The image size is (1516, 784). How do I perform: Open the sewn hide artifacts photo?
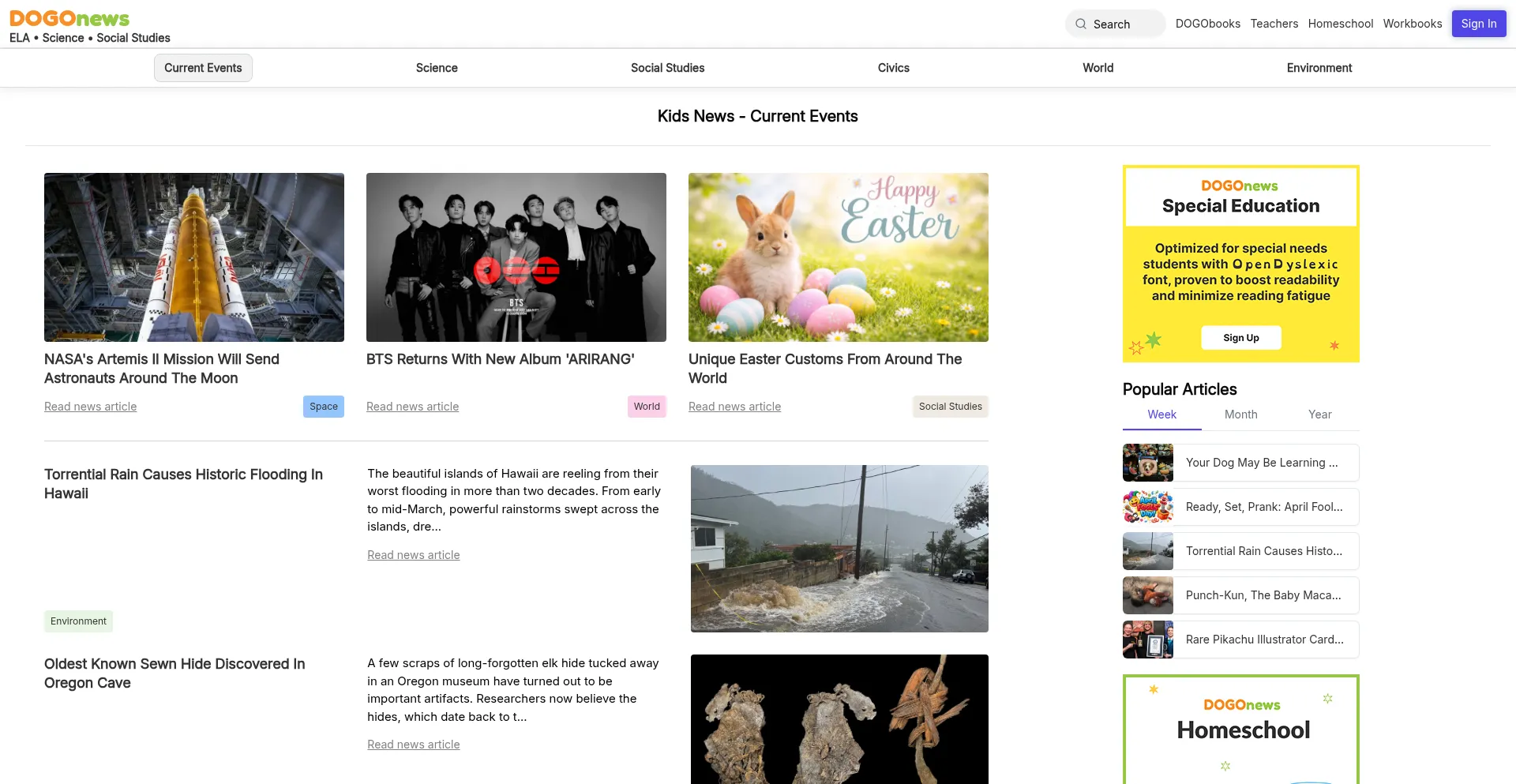point(839,719)
